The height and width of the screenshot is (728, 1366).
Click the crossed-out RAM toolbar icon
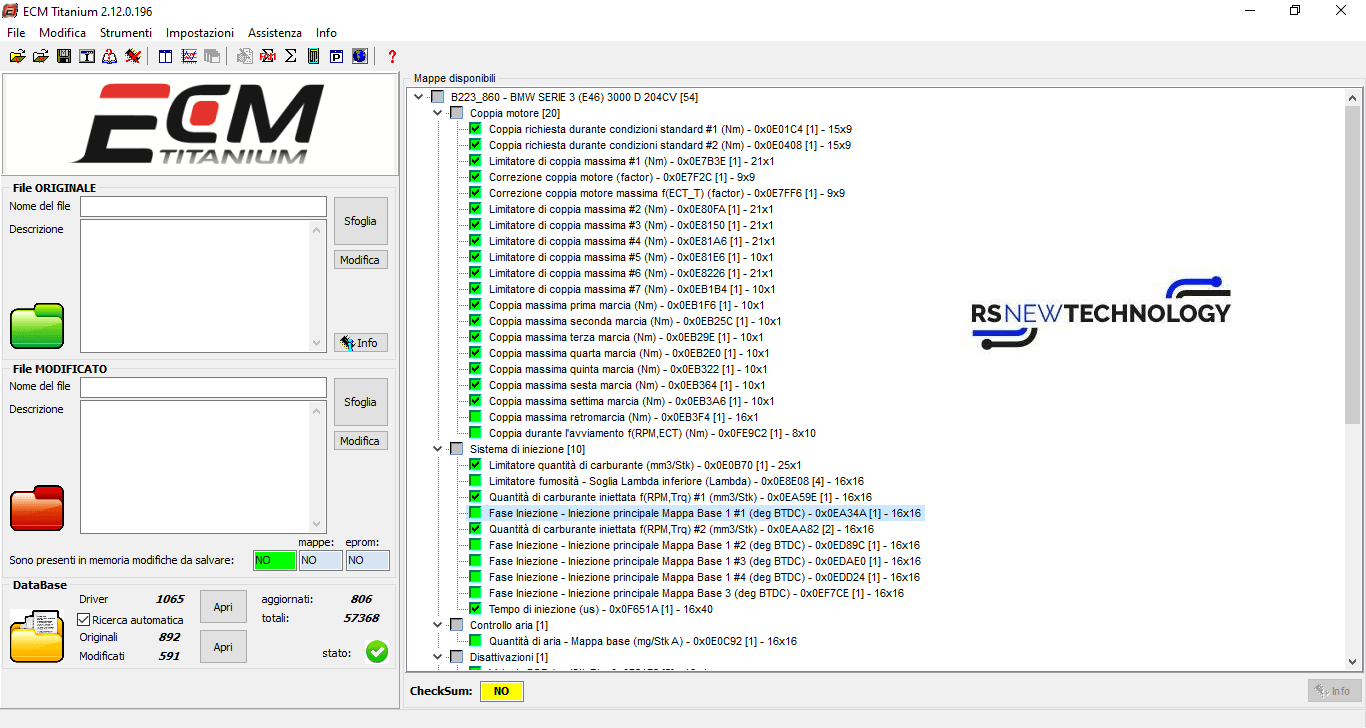pyautogui.click(x=268, y=56)
